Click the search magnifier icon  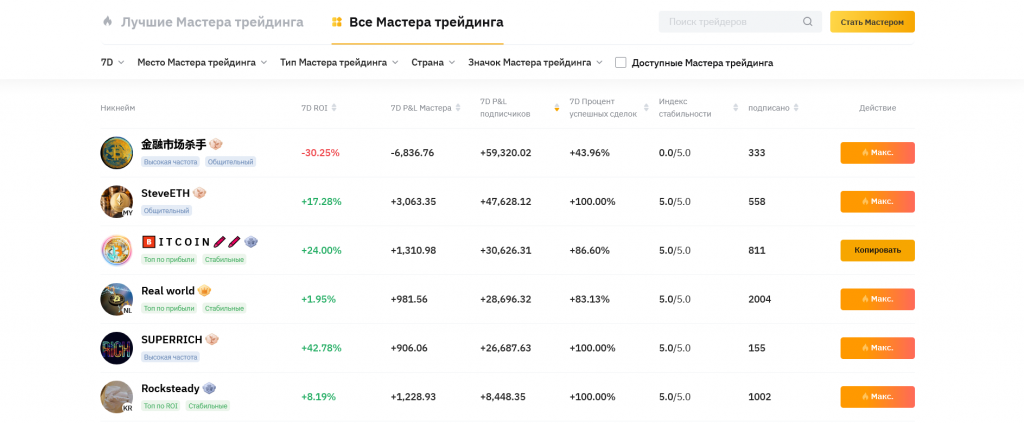click(808, 22)
